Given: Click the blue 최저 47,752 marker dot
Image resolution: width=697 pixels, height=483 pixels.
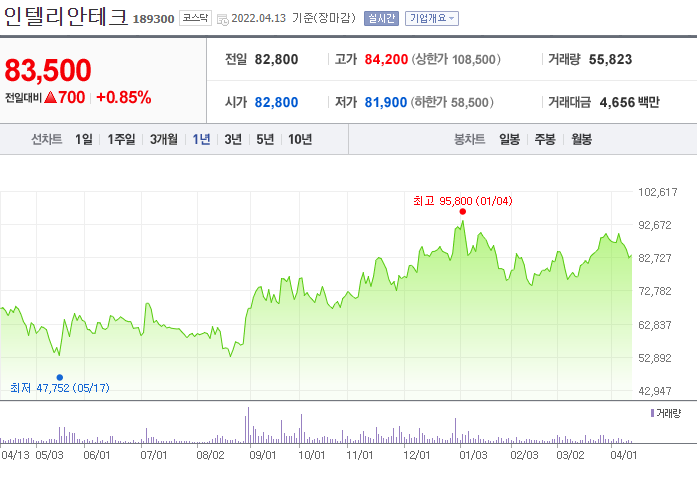Looking at the screenshot, I should click(x=60, y=377).
